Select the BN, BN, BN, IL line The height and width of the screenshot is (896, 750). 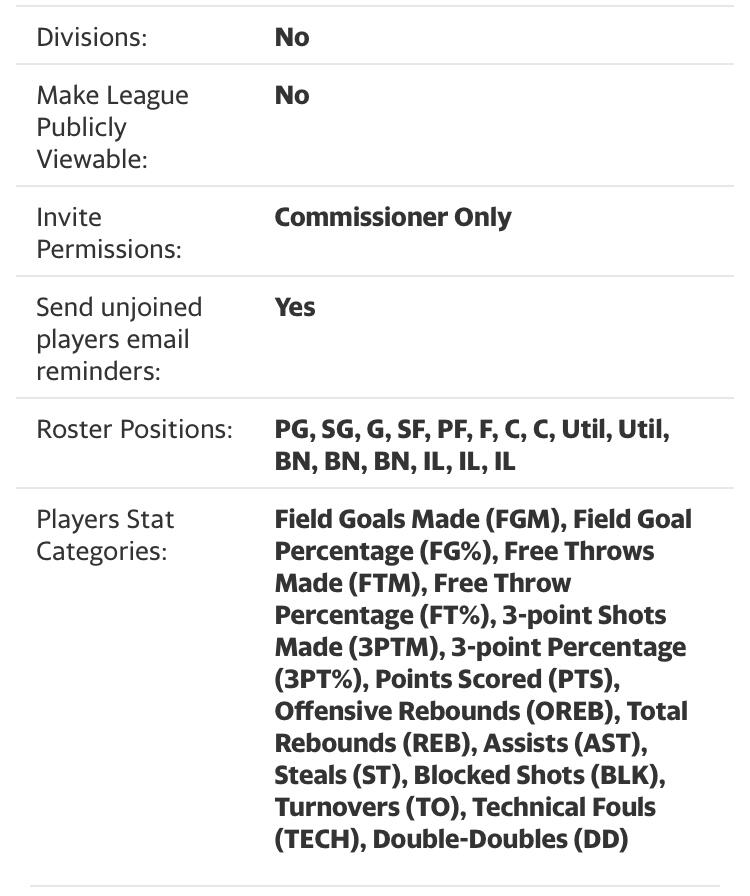tap(394, 461)
